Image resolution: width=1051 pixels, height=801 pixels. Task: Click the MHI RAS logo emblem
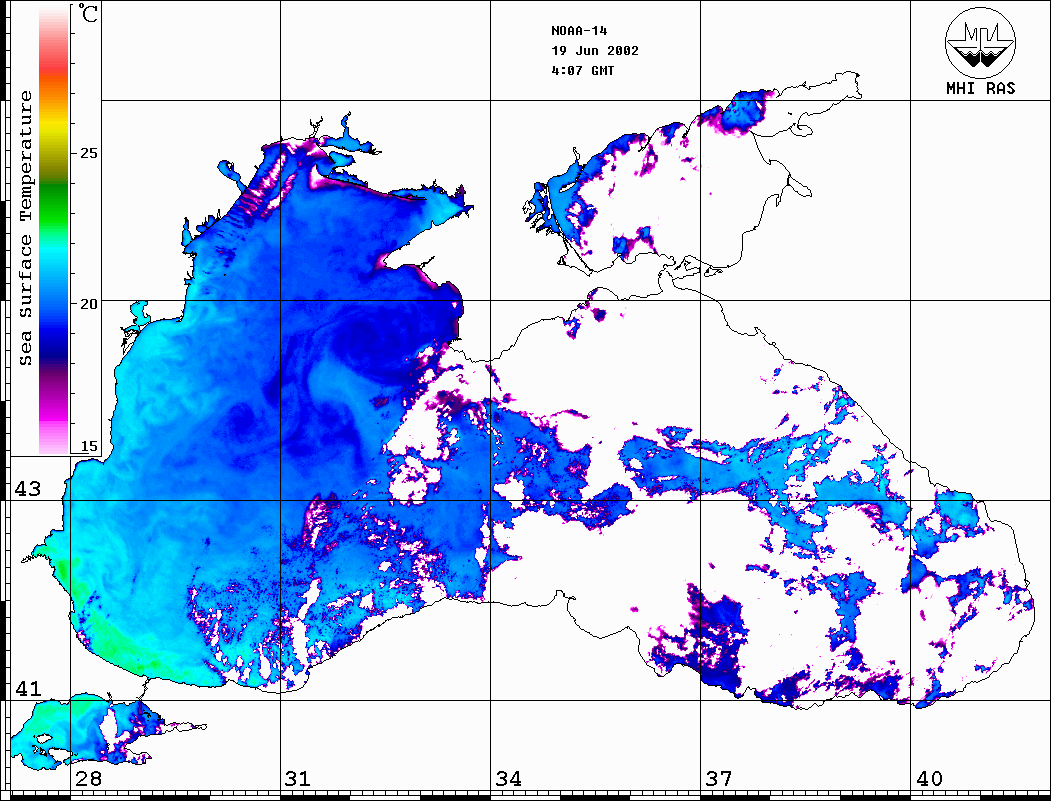coord(981,42)
